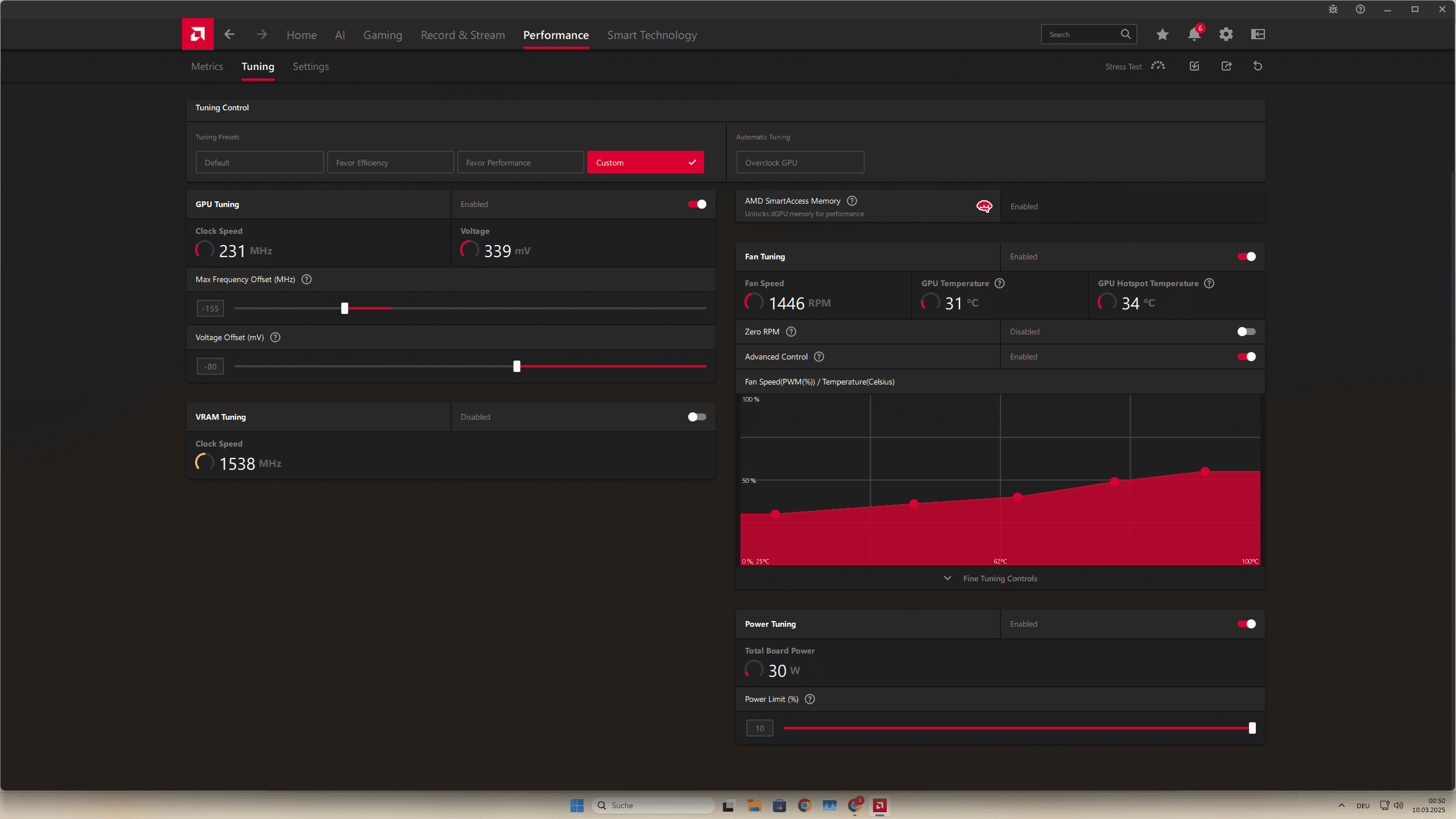Click AMD SmartAccess Memory help icon
1456x819 pixels.
click(852, 201)
